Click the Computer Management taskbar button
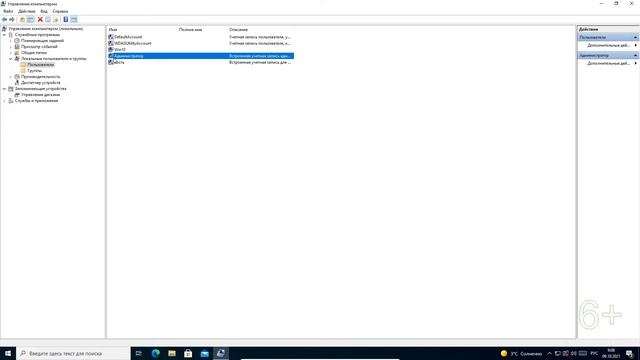The height and width of the screenshot is (360, 640). [x=221, y=353]
